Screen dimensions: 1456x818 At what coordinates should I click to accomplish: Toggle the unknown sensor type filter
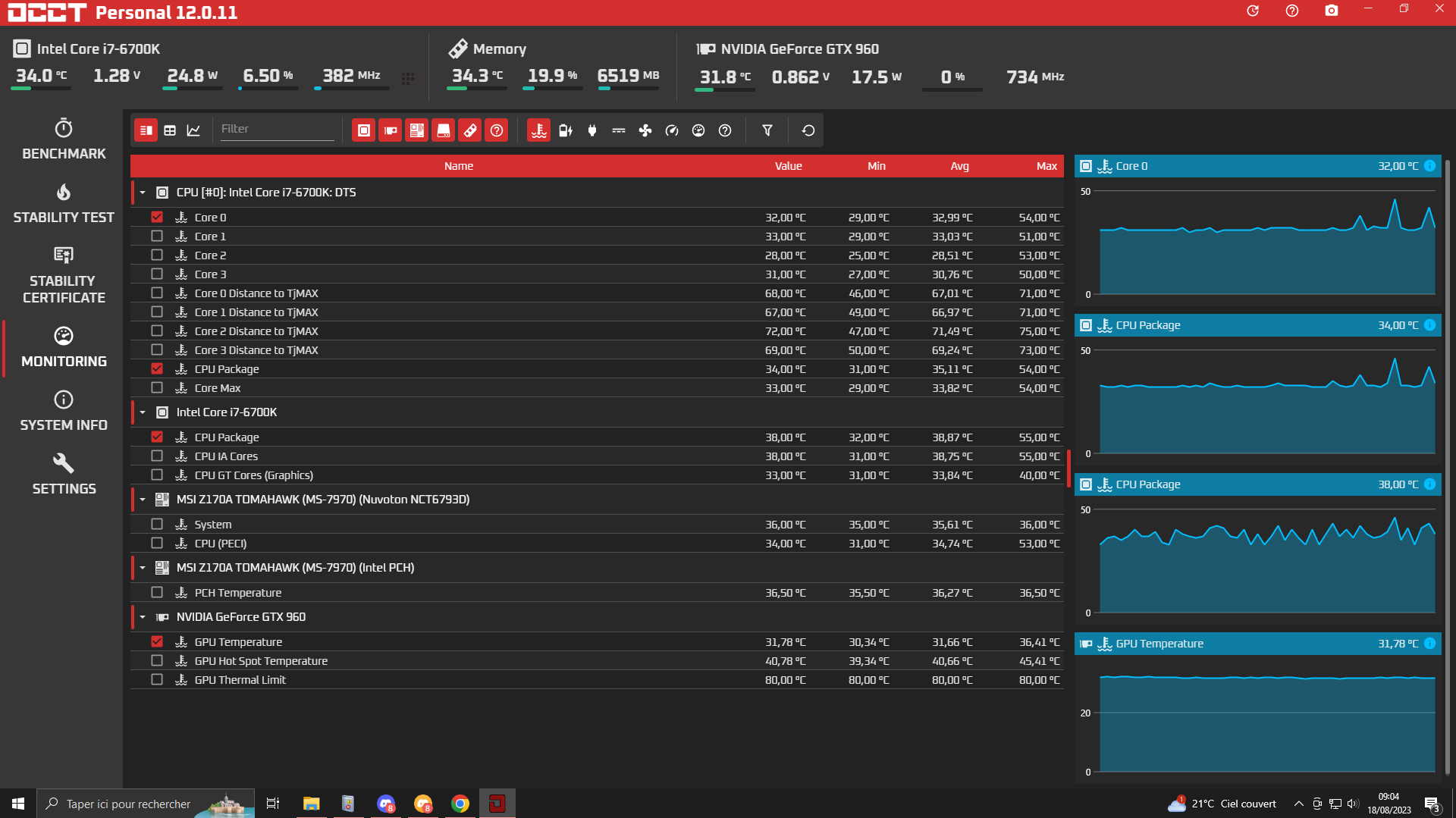click(x=725, y=130)
